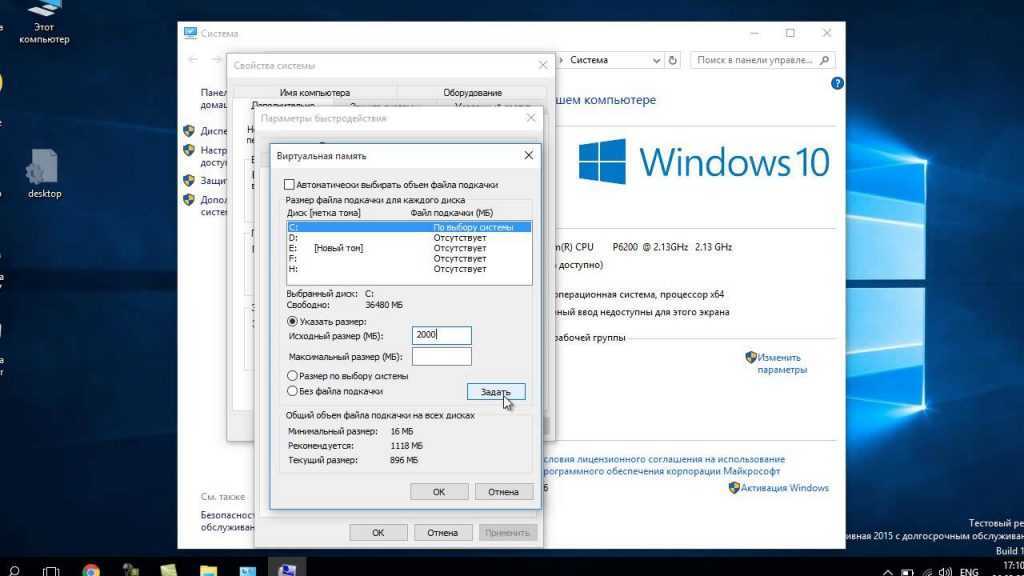
Task: Click shield icon beside 'Настр' sidebar link
Action: pyautogui.click(x=189, y=150)
